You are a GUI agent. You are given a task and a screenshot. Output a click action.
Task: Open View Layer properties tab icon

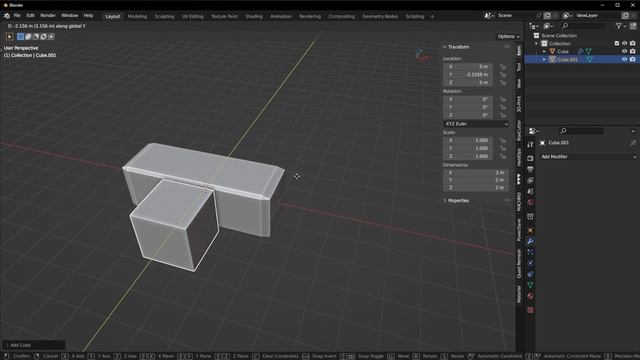click(x=530, y=180)
